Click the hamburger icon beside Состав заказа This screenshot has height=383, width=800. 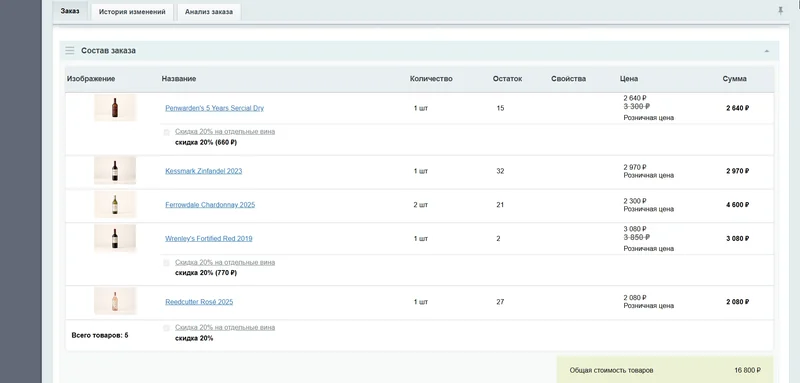click(70, 50)
